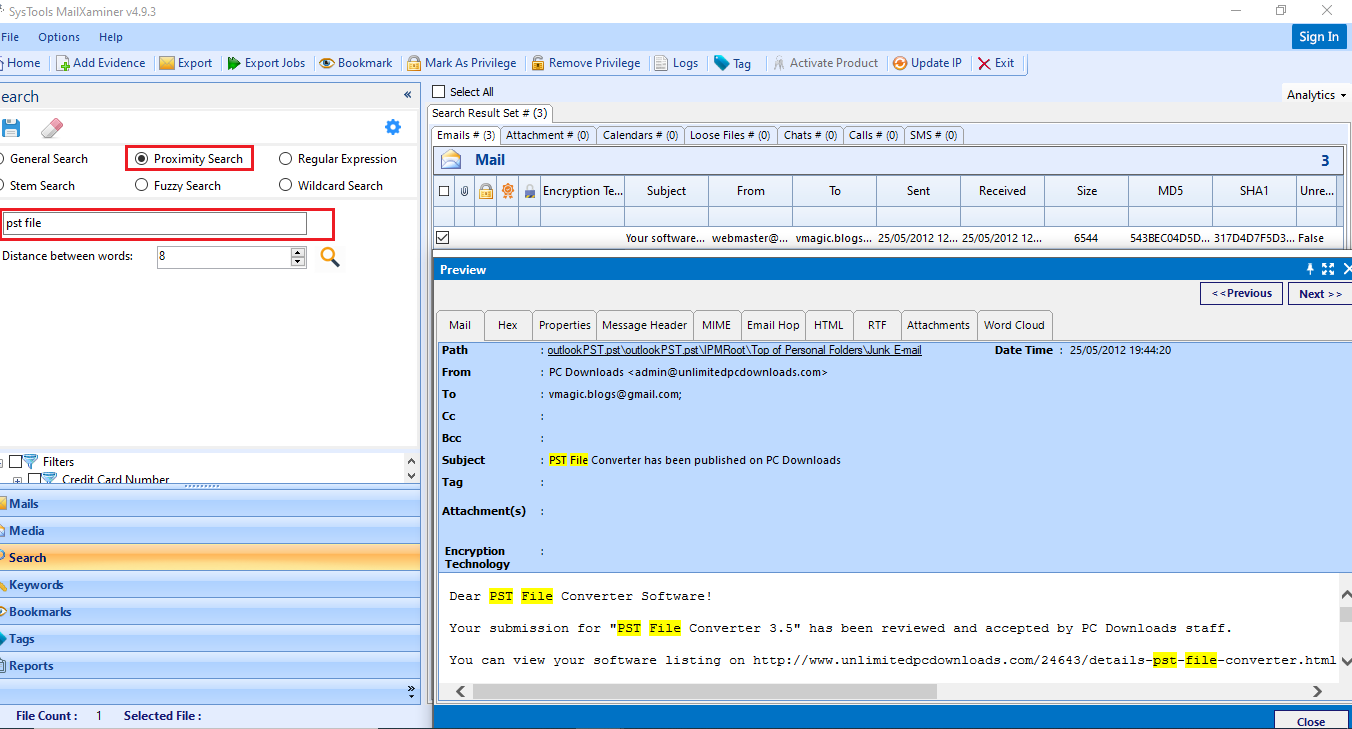Switch to the Fuzzy Search radio button
This screenshot has height=729, width=1352.
[x=140, y=185]
